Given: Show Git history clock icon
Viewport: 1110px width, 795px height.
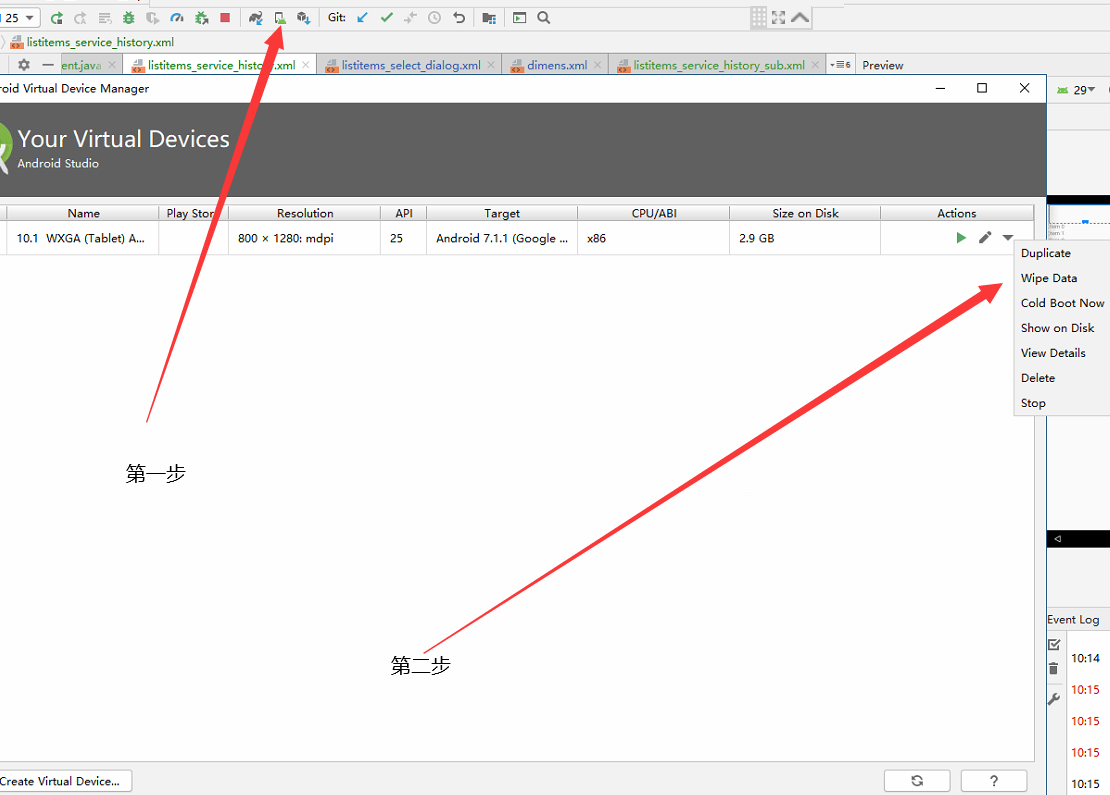Looking at the screenshot, I should 435,18.
